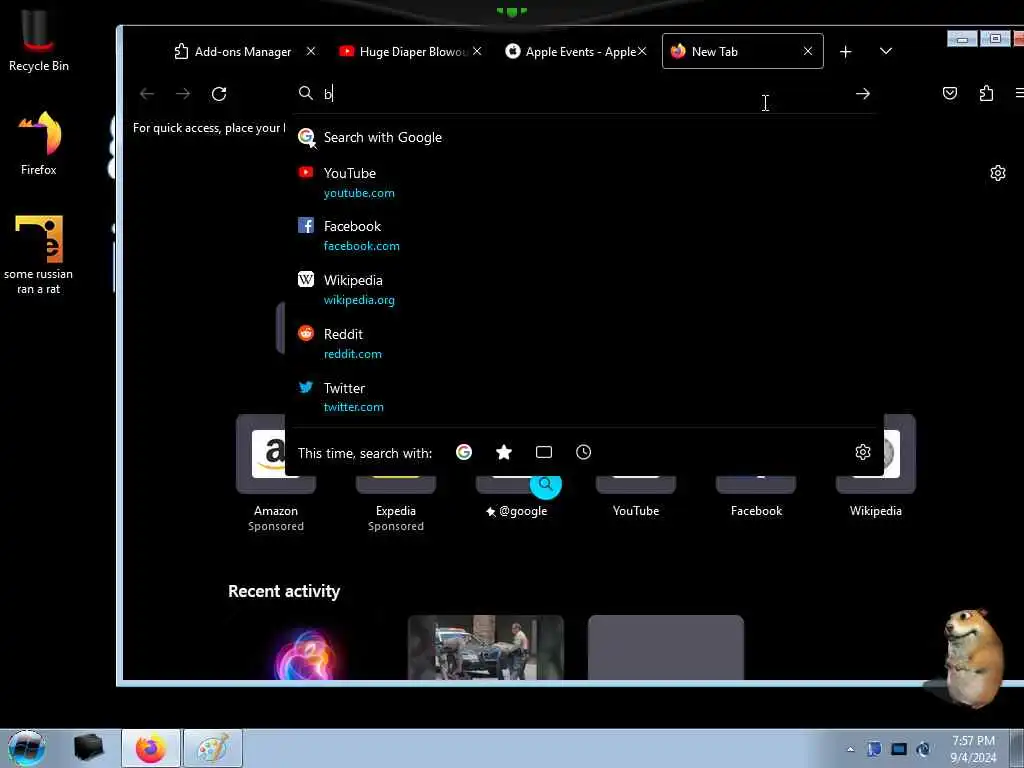Go forward using the forward arrow
This screenshot has height=768, width=1024.
click(183, 94)
